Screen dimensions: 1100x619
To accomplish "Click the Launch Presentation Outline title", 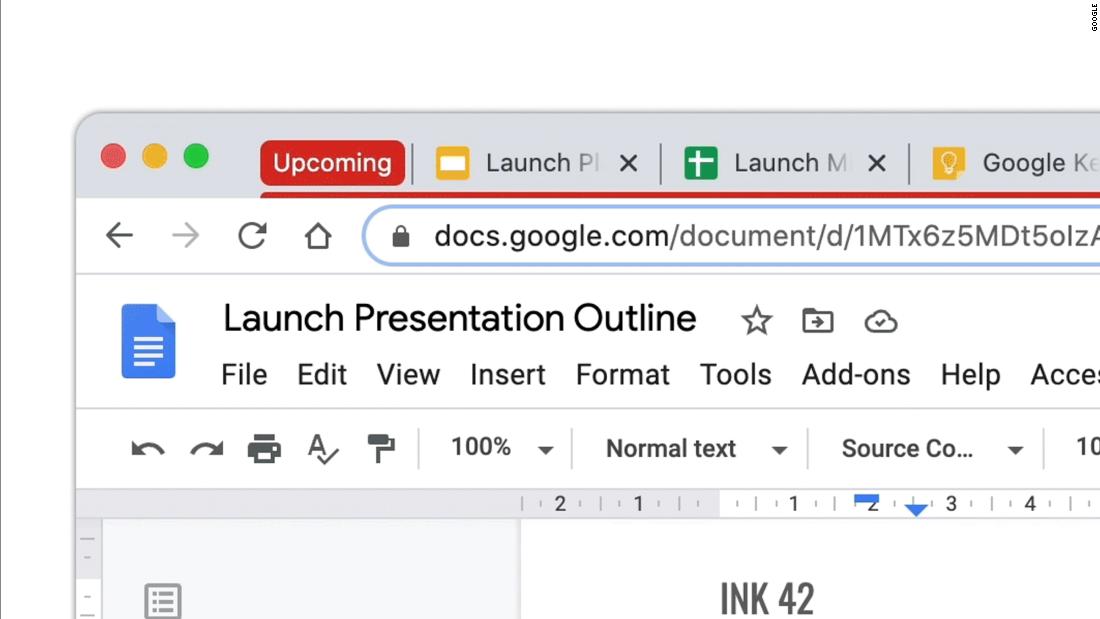I will (460, 319).
